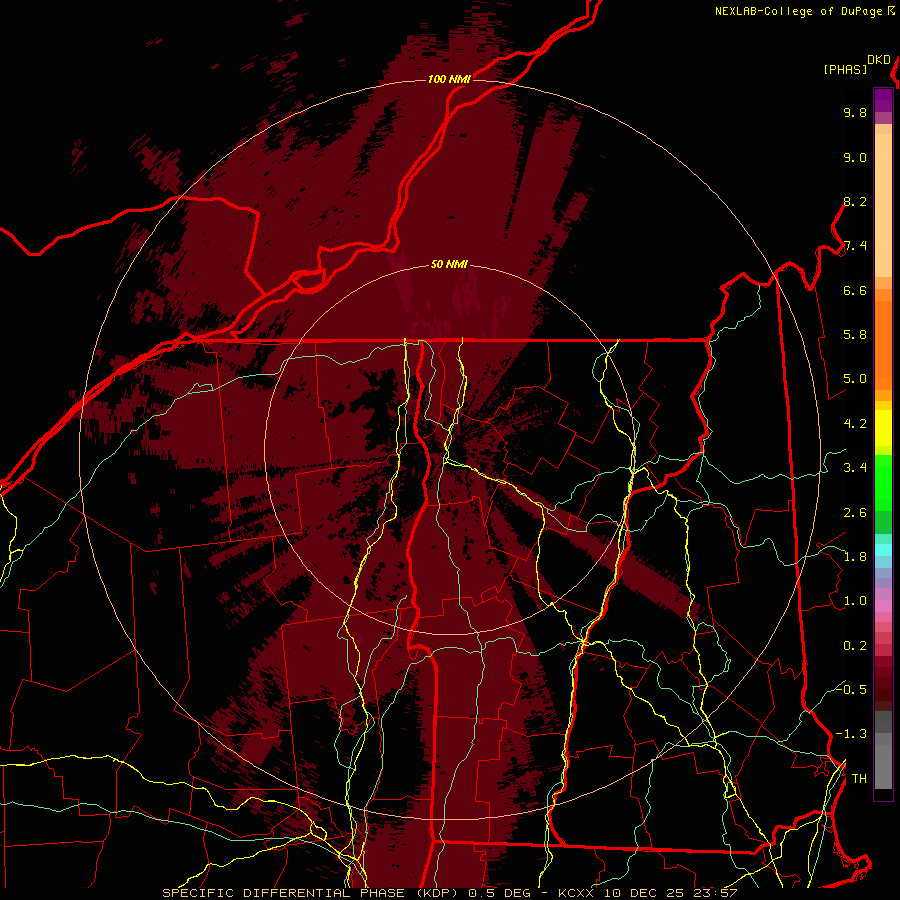Select the 1.0 scale value
The image size is (900, 900).
tap(855, 601)
